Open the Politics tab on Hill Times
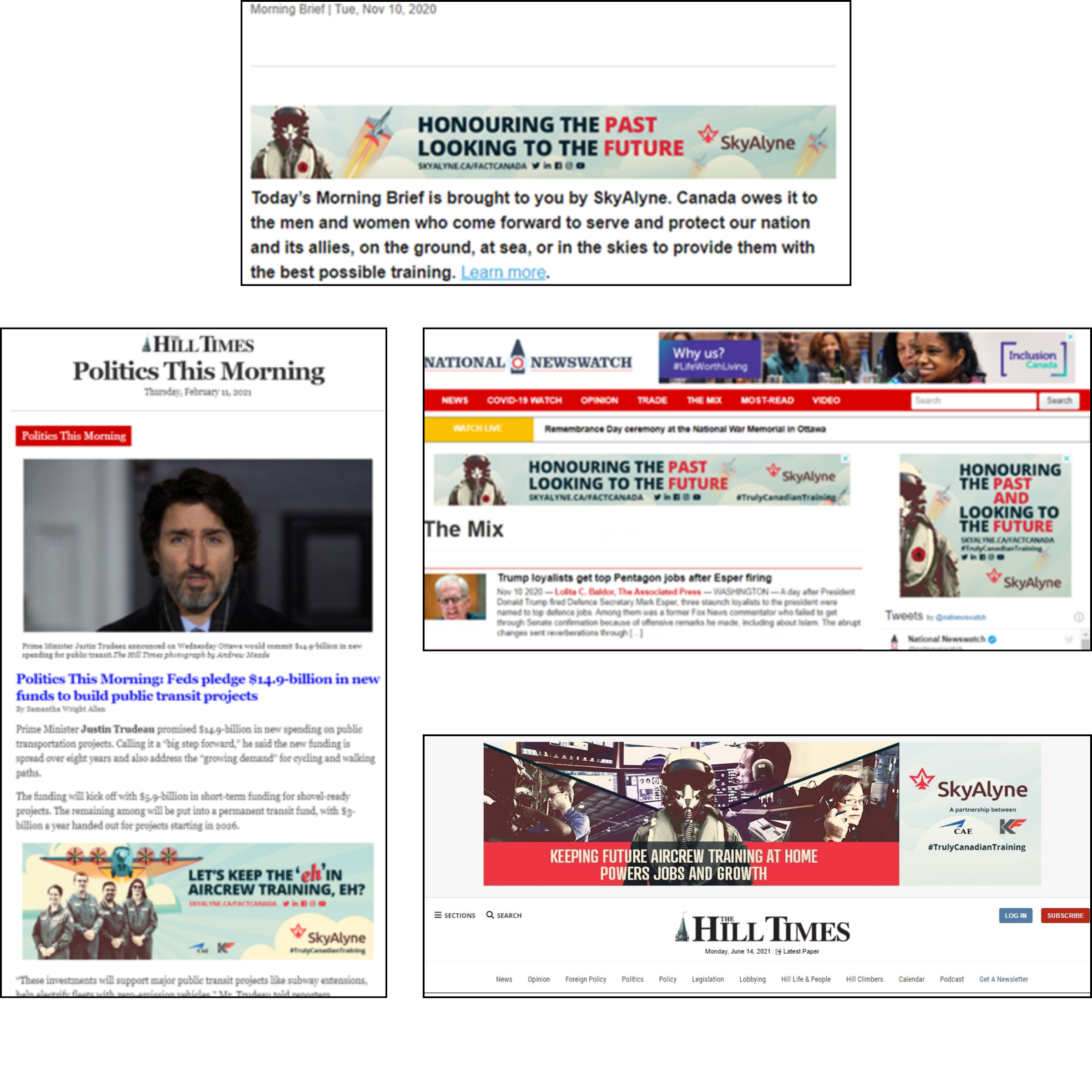This screenshot has width=1092, height=1092. click(632, 980)
